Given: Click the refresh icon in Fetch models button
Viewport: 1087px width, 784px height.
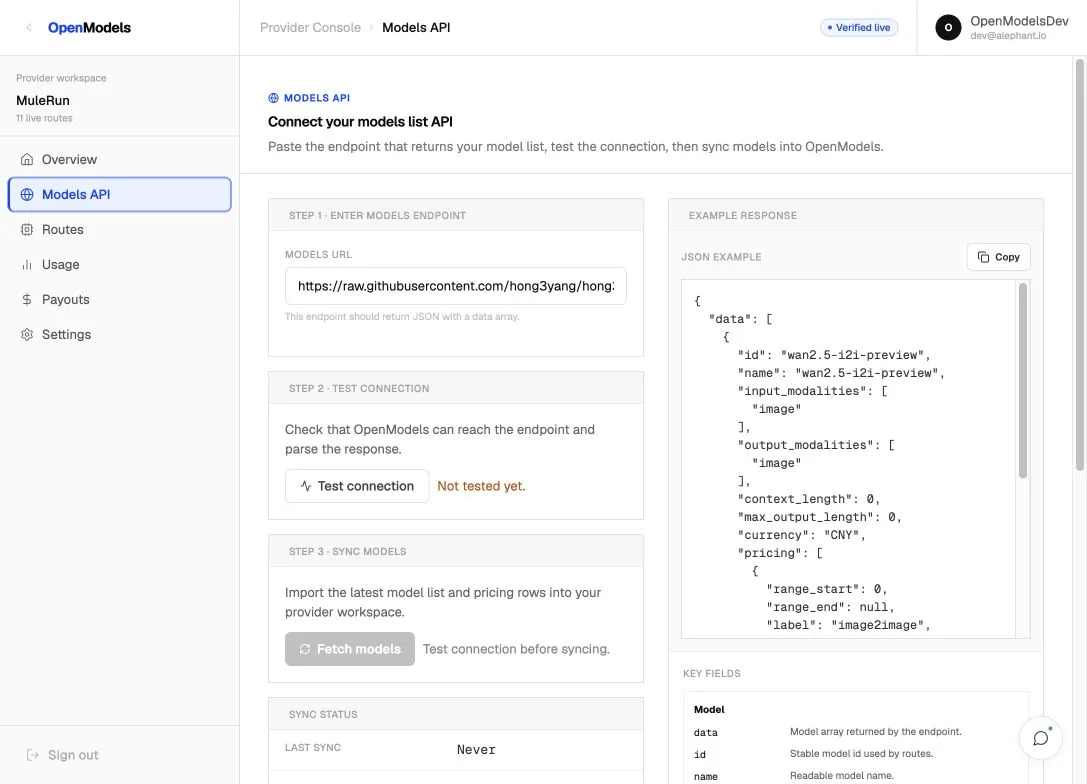Looking at the screenshot, I should [304, 650].
